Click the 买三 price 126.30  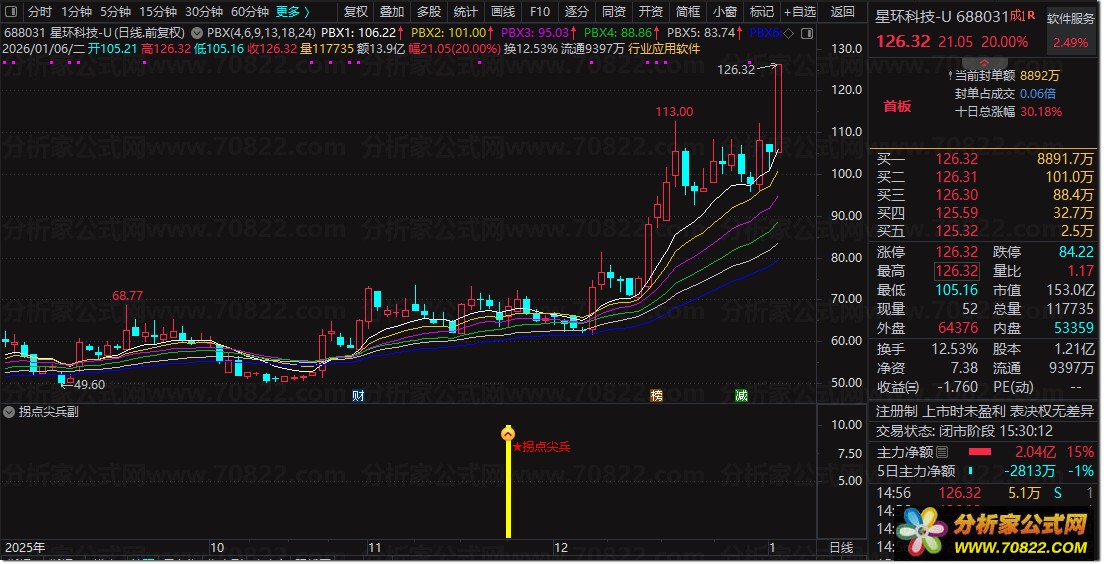[956, 195]
